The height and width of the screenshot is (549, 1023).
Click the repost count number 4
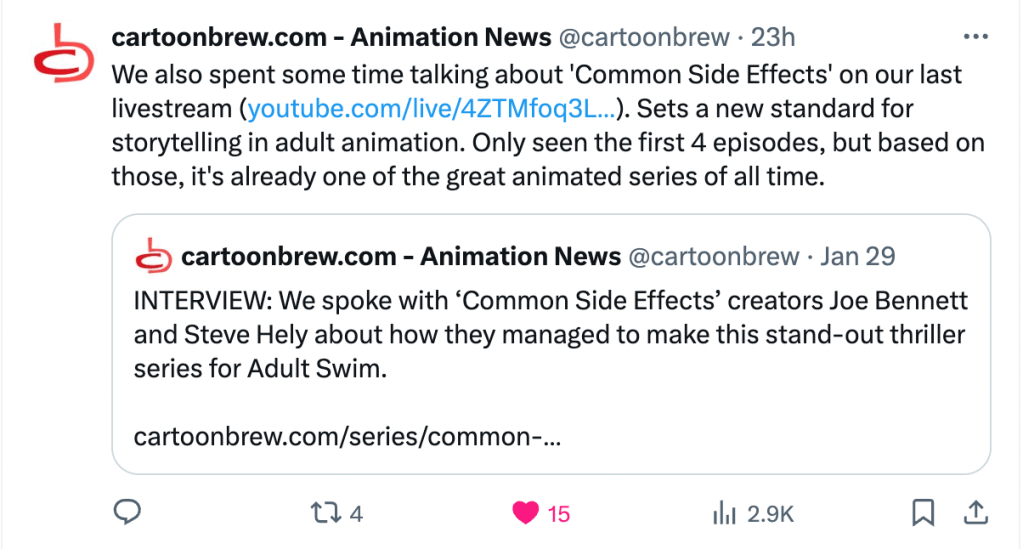tap(355, 514)
